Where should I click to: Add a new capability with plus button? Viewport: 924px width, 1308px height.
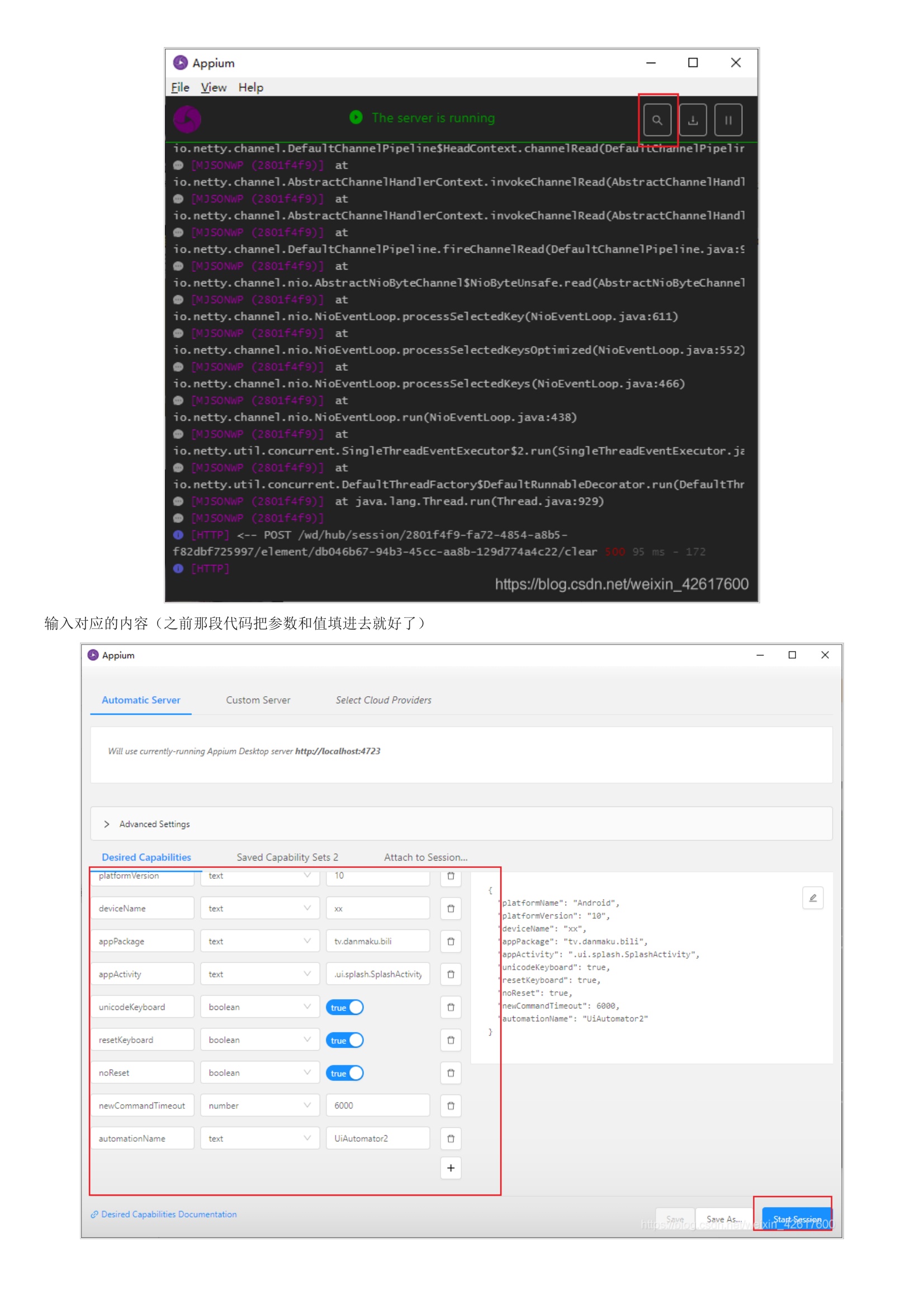451,1168
